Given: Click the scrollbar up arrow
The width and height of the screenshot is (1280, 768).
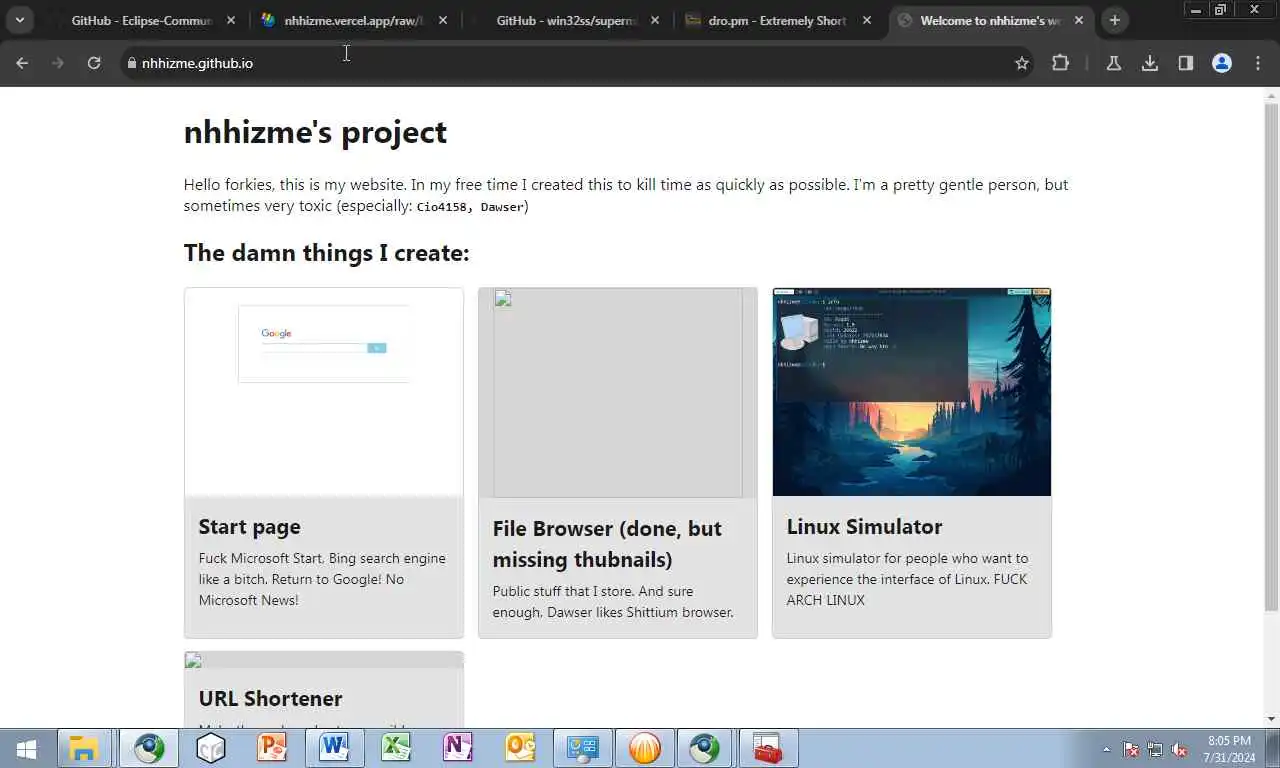Looking at the screenshot, I should 1272,95.
